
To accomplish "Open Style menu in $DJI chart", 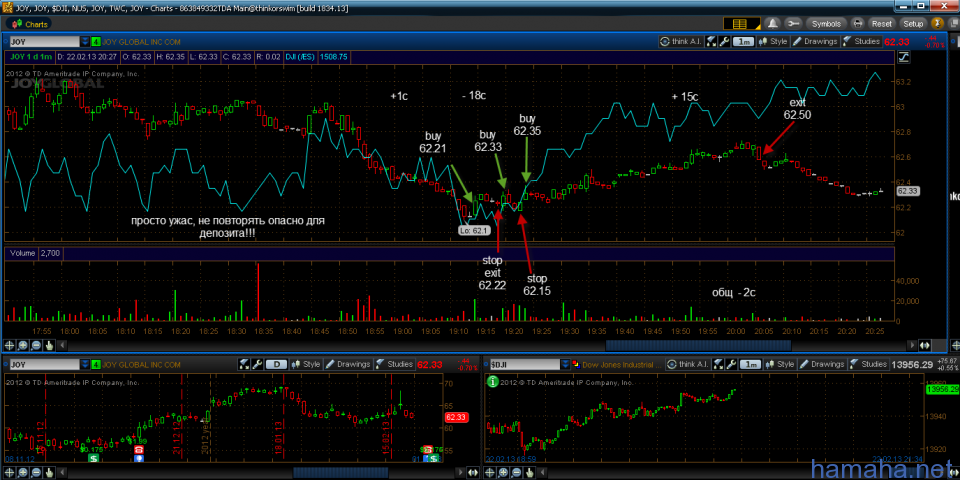I will (x=782, y=364).
